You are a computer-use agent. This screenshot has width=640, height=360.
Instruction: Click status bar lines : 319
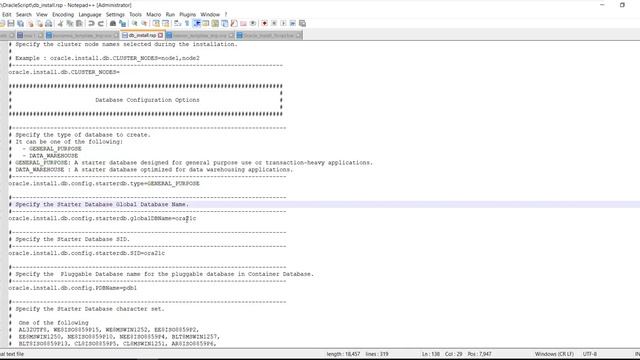click(x=377, y=354)
